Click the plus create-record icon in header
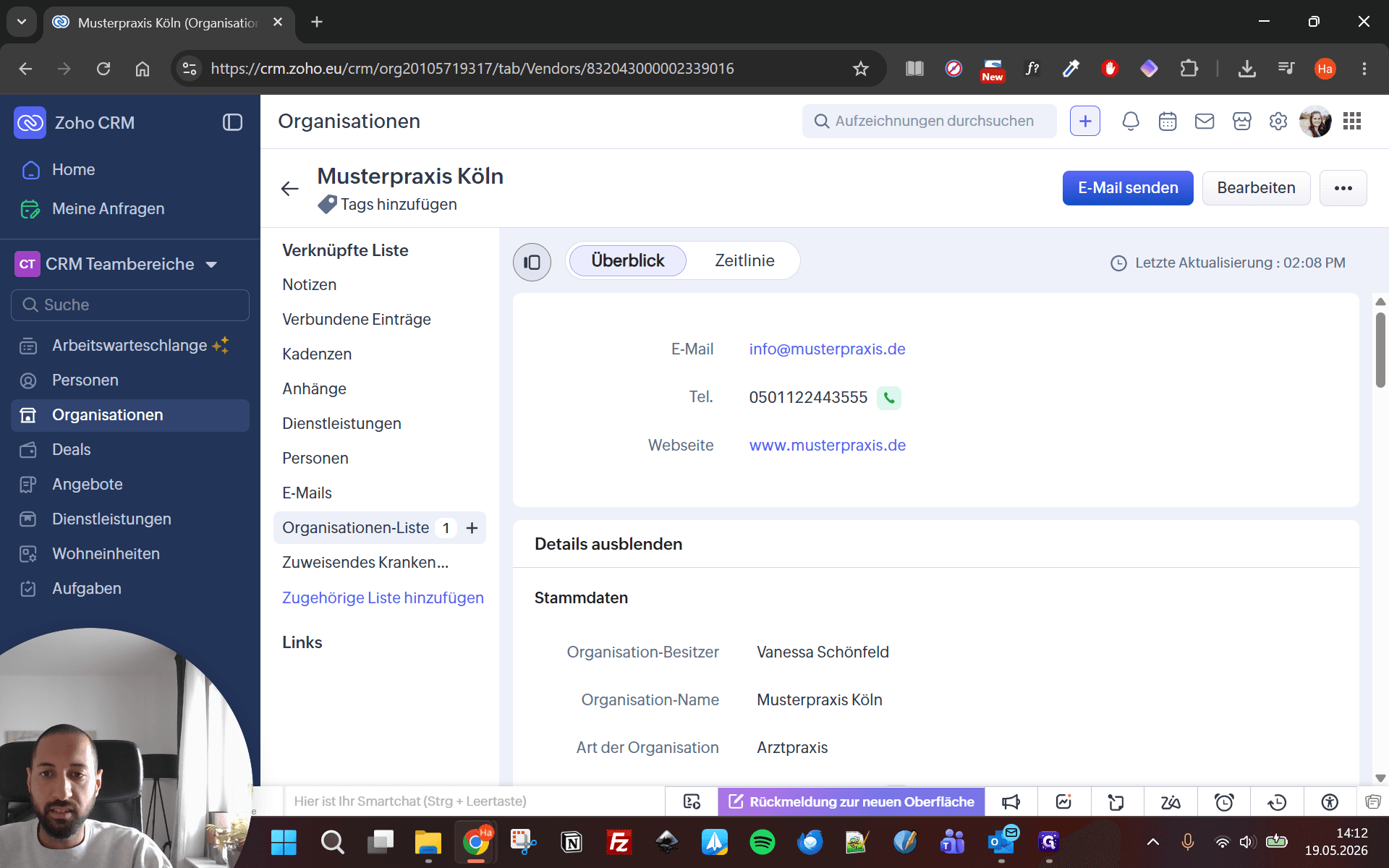The image size is (1389, 868). 1084,121
